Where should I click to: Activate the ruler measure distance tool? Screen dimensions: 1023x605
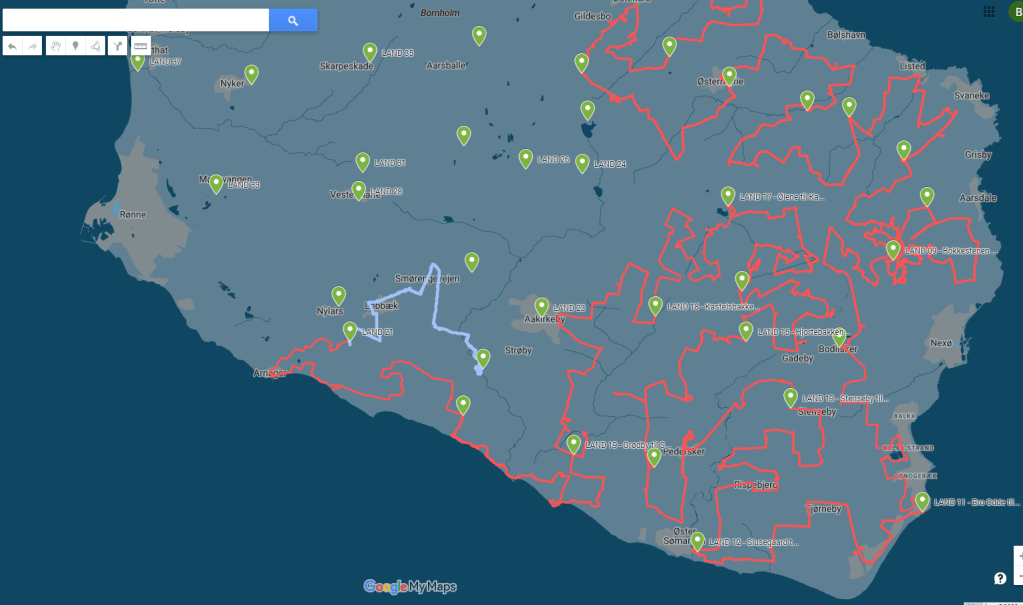click(141, 46)
